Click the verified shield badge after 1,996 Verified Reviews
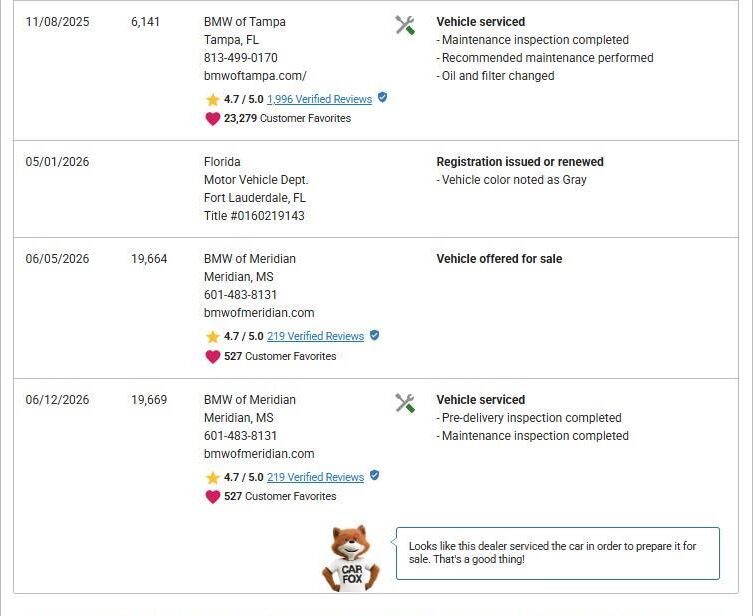This screenshot has width=753, height=616. [382, 97]
